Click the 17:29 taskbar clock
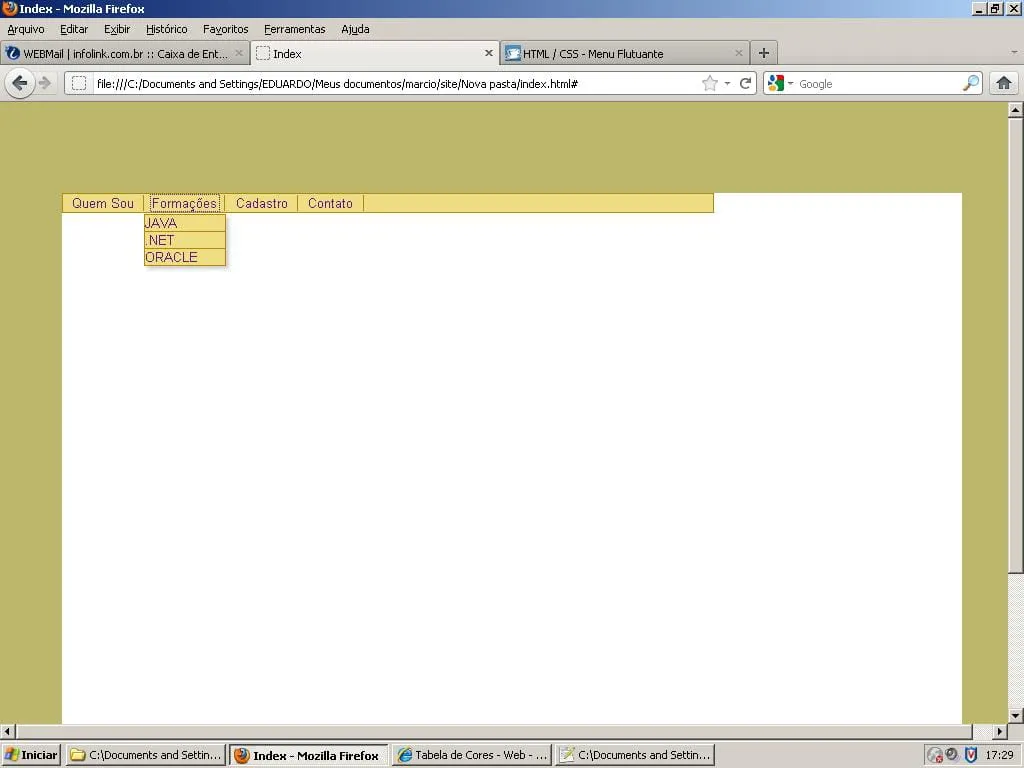Image resolution: width=1024 pixels, height=768 pixels. (x=999, y=755)
